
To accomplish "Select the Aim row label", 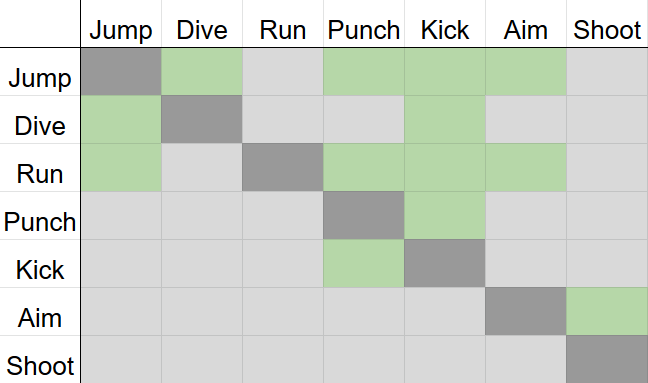I will click(x=40, y=318).
